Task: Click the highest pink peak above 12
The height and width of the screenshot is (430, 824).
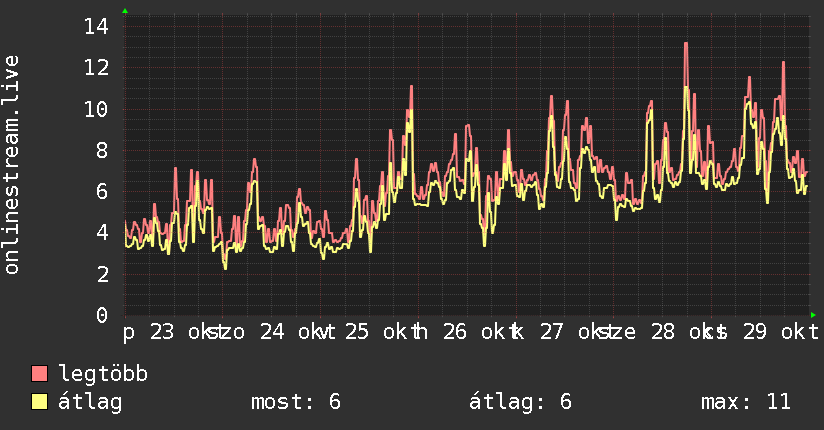Action: click(x=686, y=44)
